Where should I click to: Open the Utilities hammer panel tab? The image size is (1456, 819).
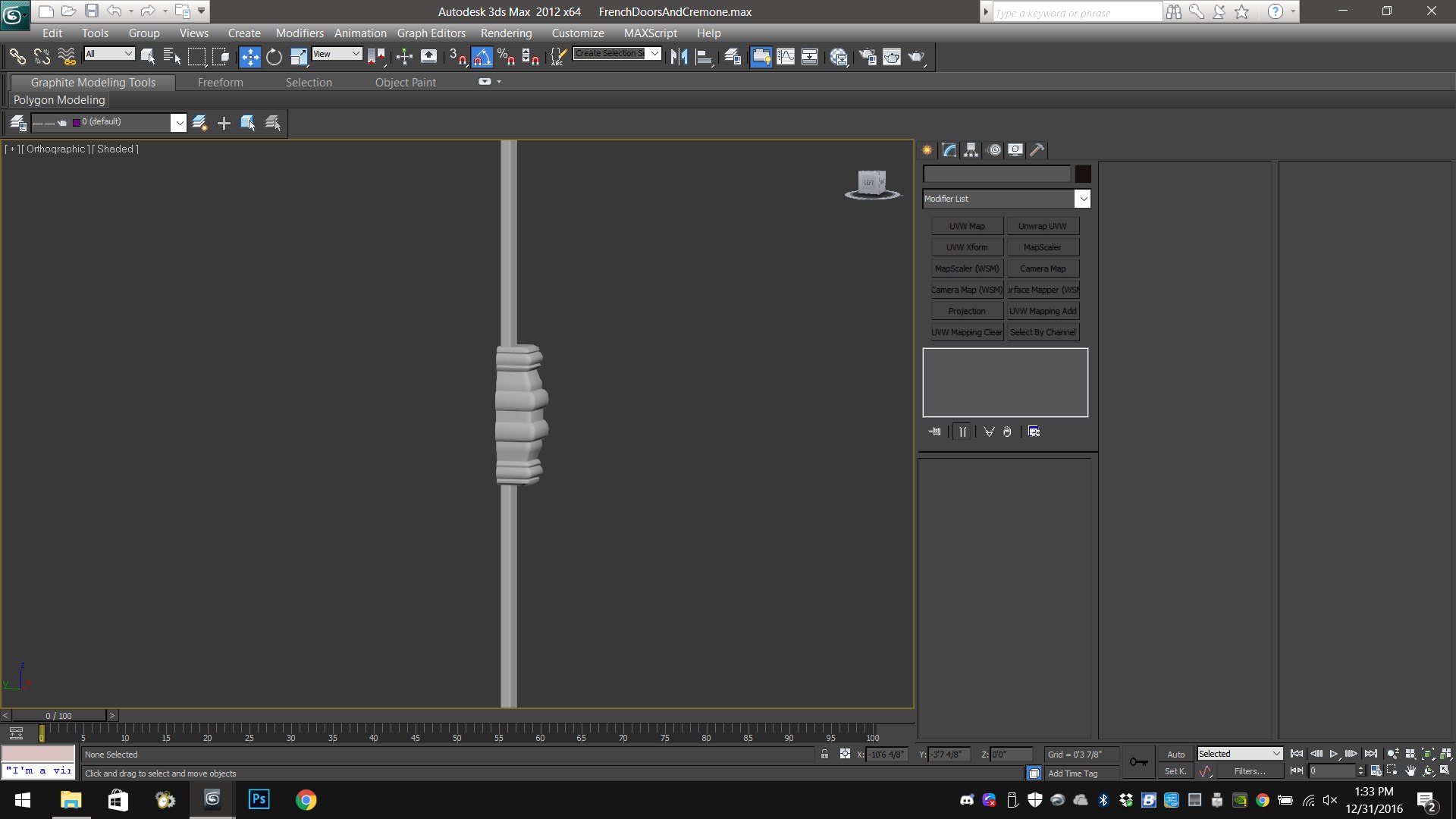click(x=1037, y=150)
